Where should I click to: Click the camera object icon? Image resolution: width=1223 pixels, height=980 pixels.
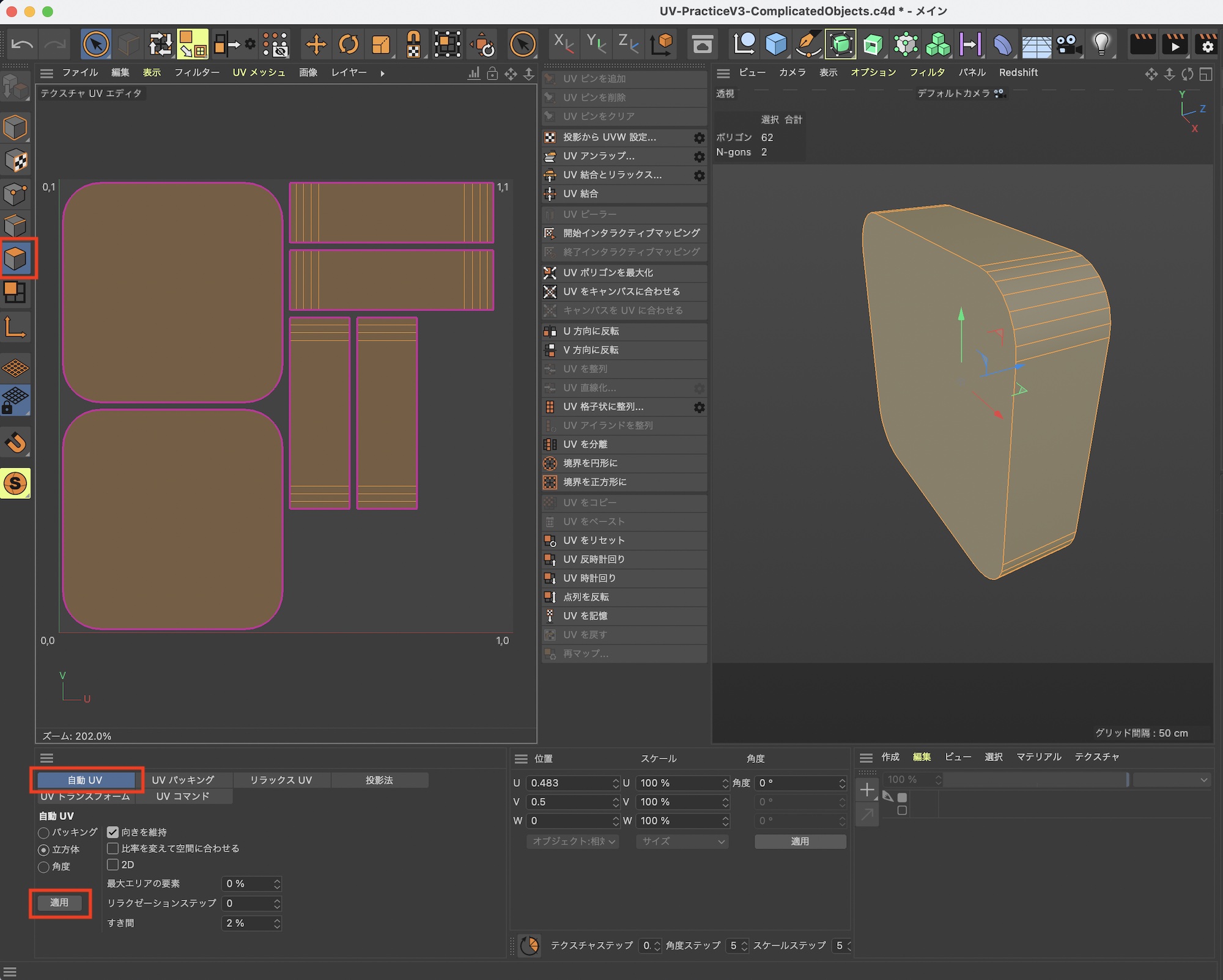(1068, 44)
